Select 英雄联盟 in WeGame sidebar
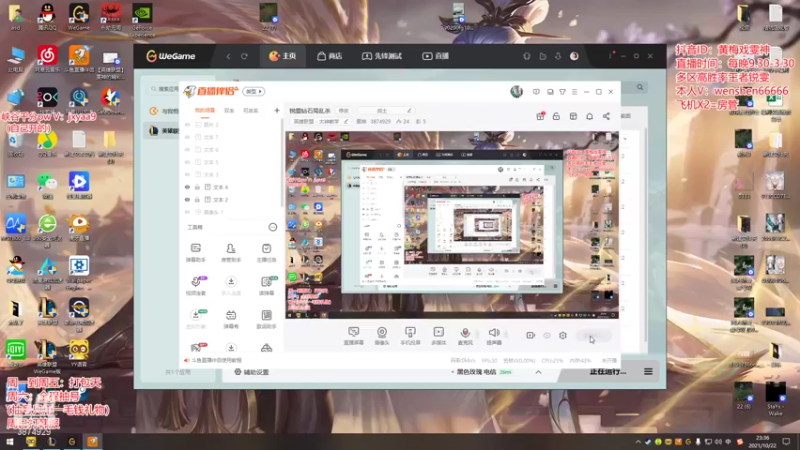The image size is (800, 450). click(161, 131)
